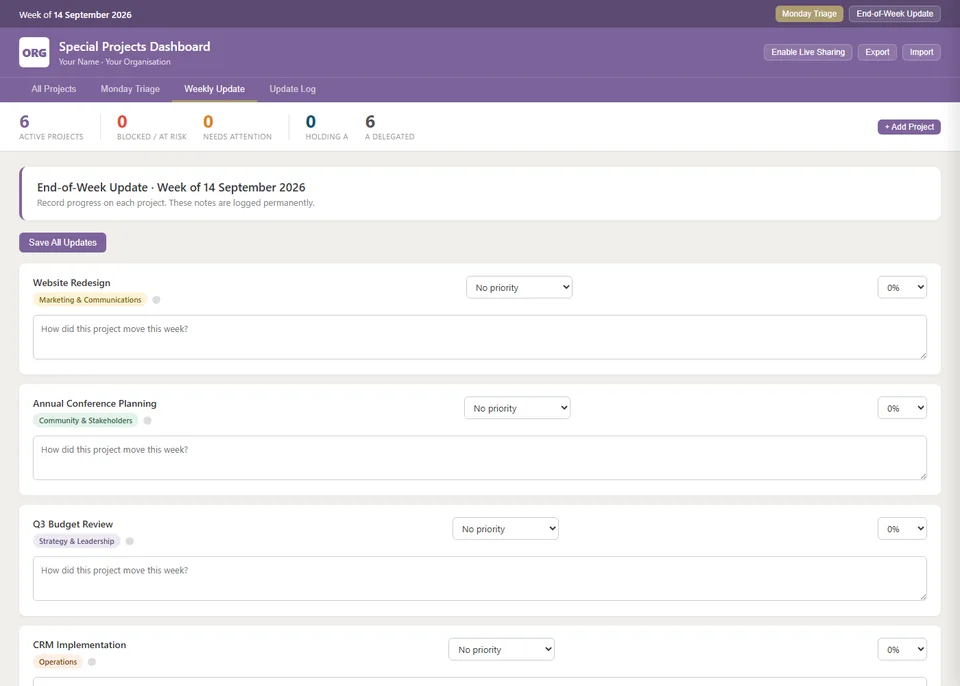Click + Add Project button

pyautogui.click(x=909, y=127)
